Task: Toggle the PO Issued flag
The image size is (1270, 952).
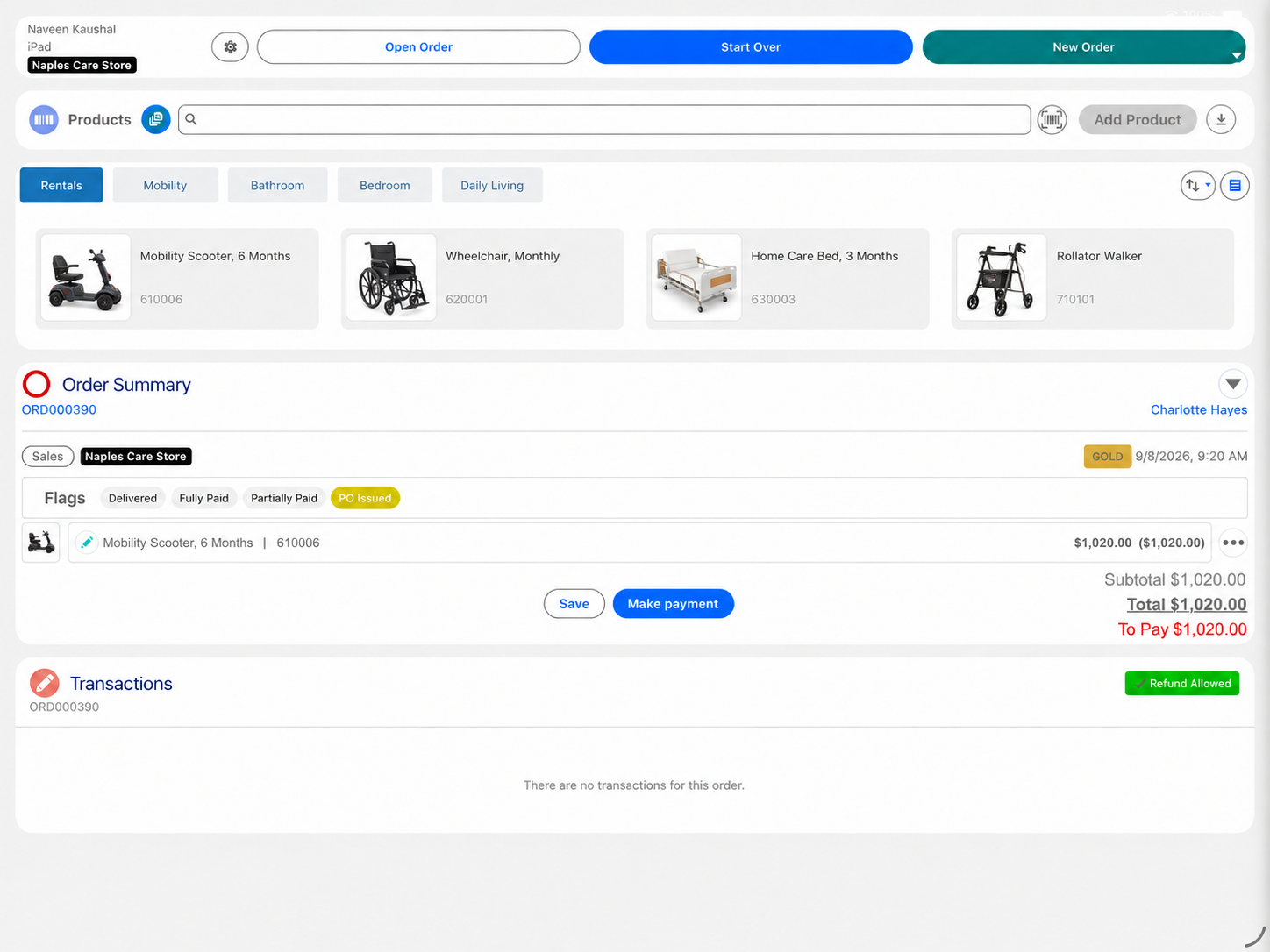Action: pyautogui.click(x=365, y=498)
